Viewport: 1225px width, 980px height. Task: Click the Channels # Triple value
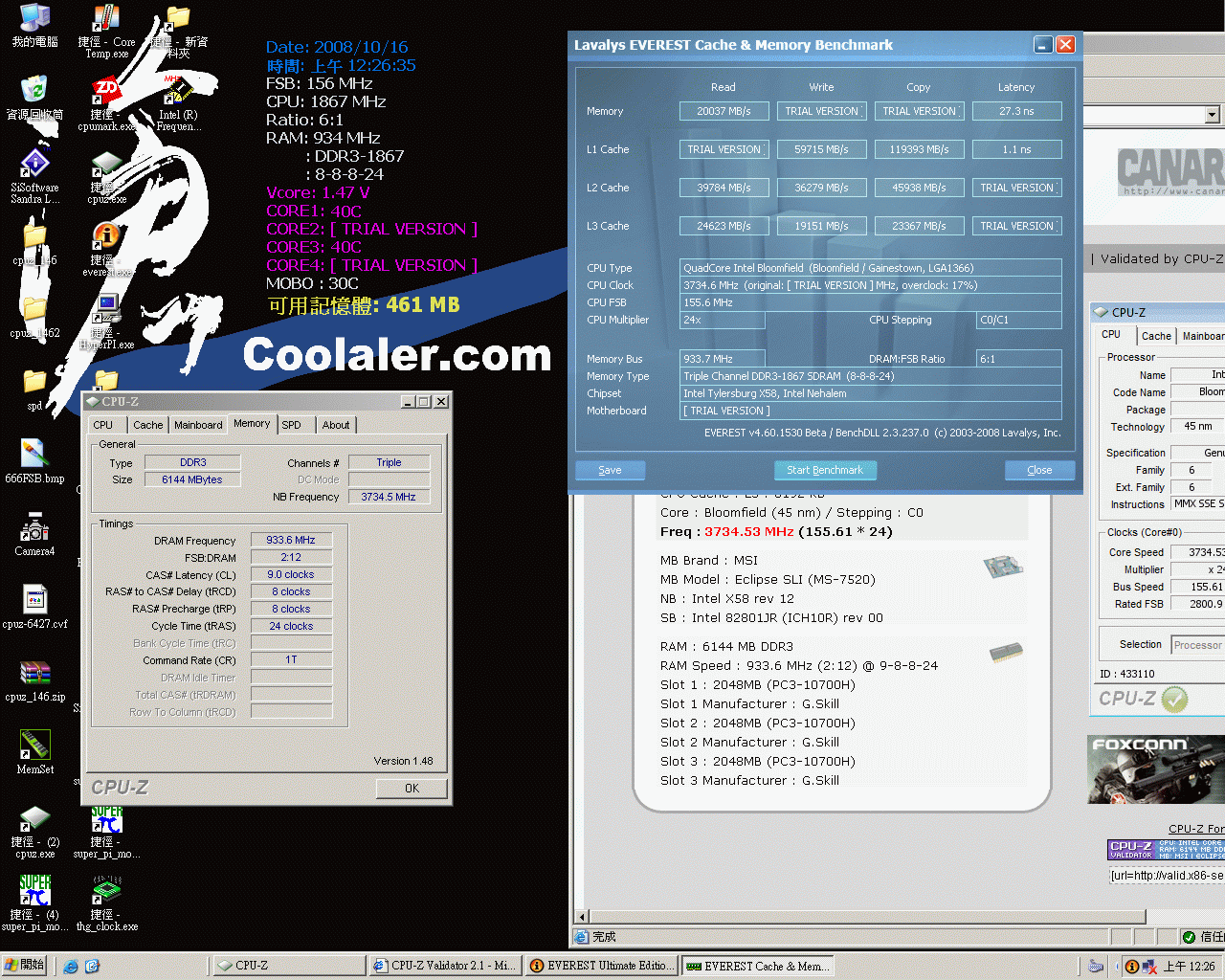[x=389, y=462]
